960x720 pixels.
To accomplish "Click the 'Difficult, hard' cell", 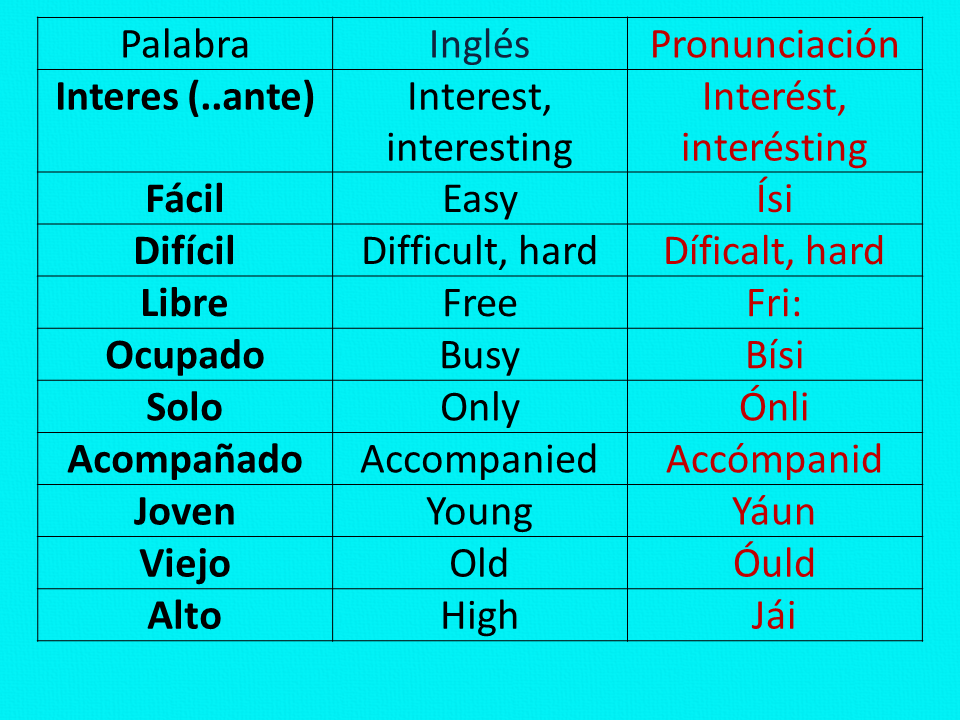I will [x=479, y=251].
